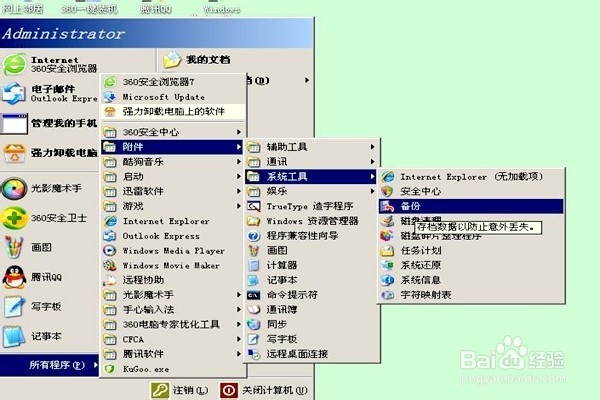Click 注销(L) button label

point(191,390)
